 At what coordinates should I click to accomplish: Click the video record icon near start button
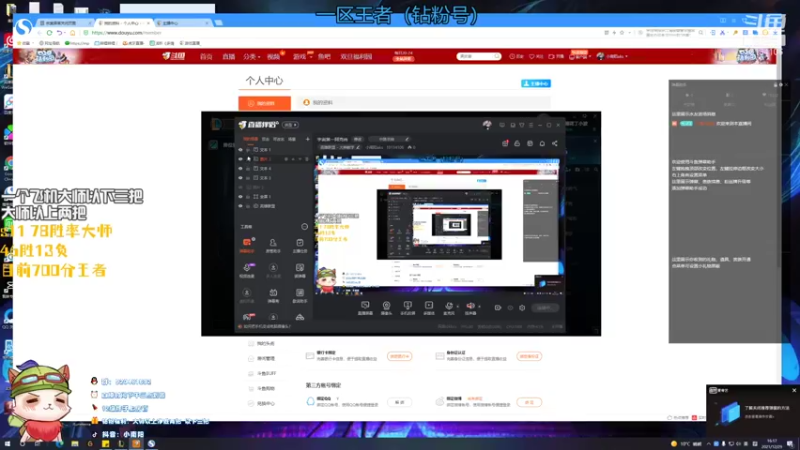click(x=497, y=308)
